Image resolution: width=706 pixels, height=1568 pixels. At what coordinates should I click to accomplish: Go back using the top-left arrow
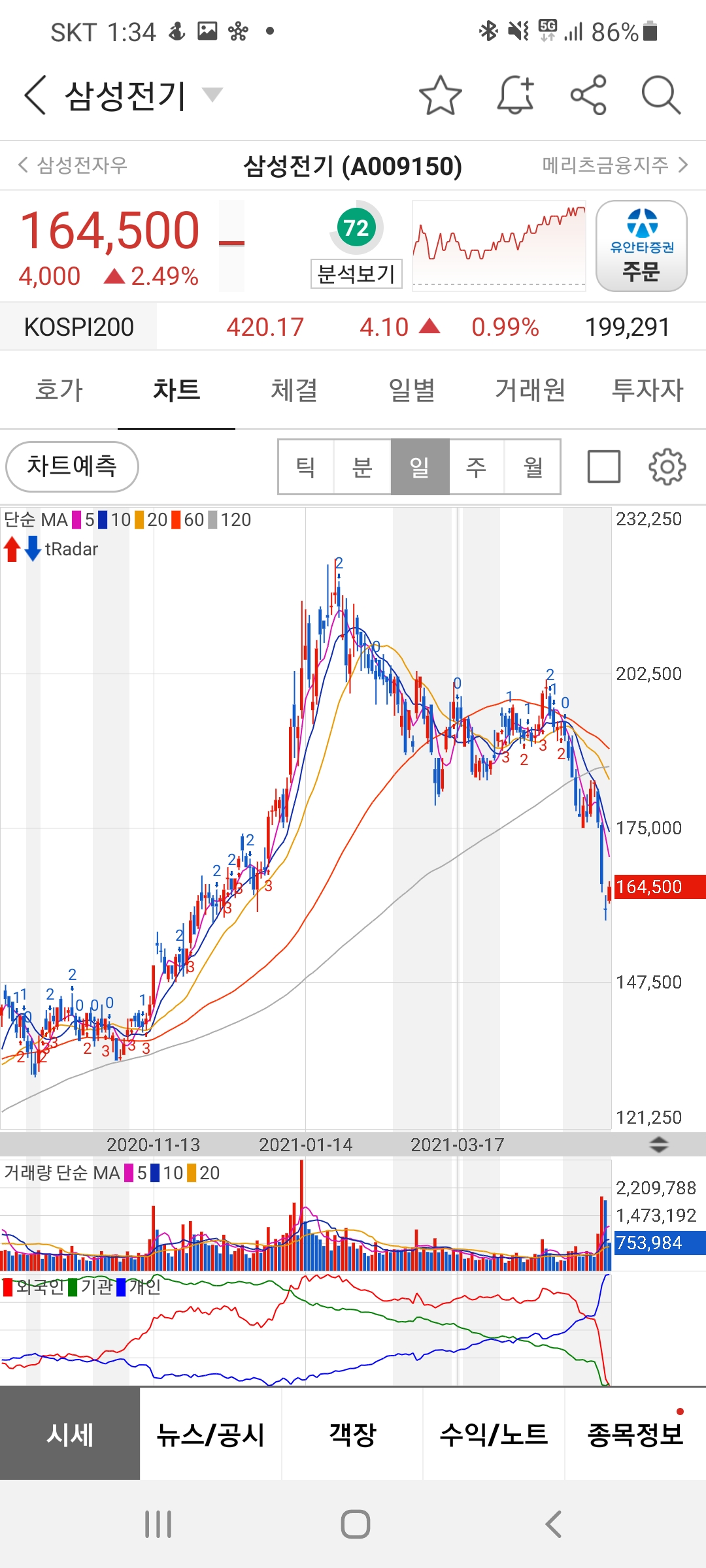[35, 95]
